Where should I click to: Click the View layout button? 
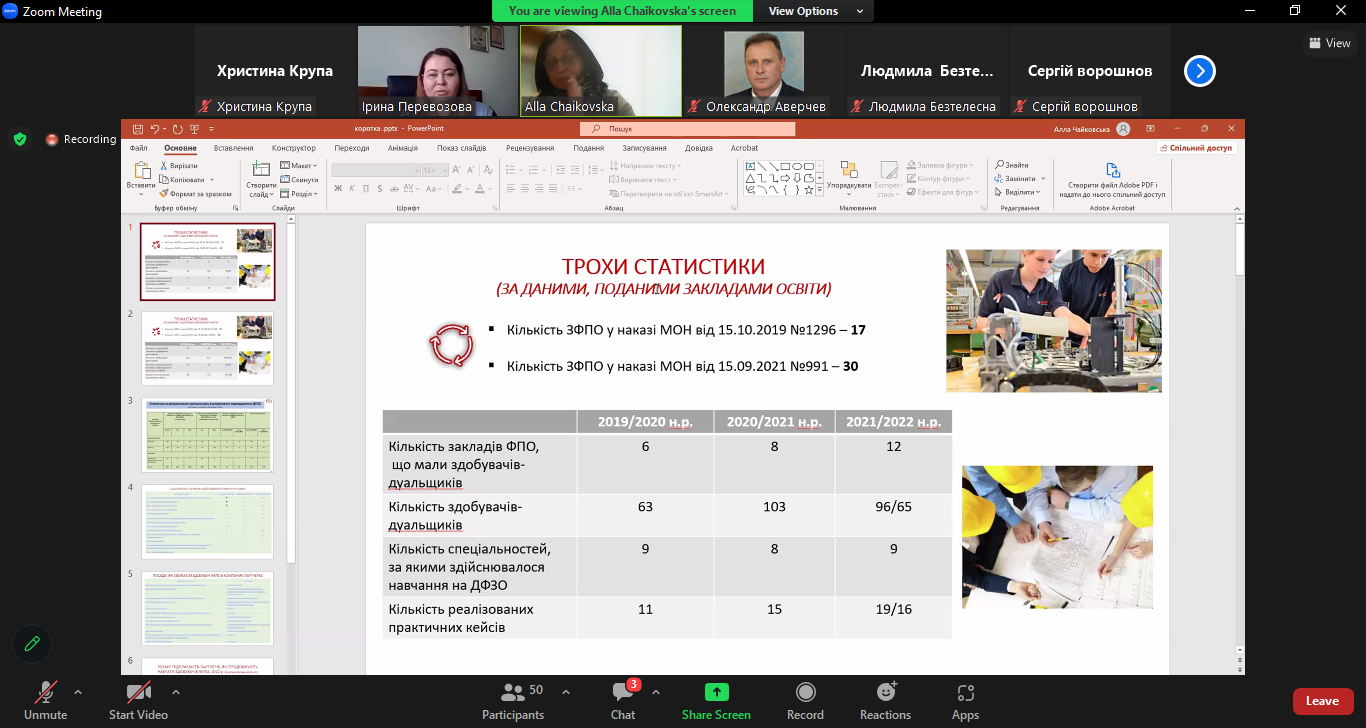(x=1329, y=43)
